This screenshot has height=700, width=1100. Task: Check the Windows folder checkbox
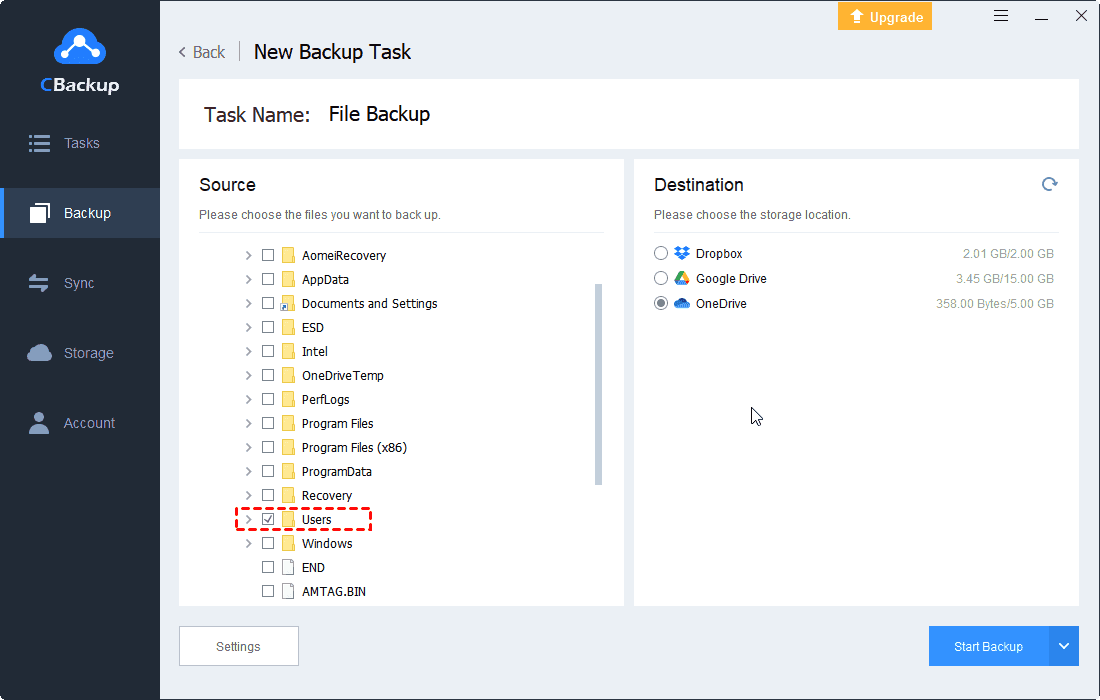point(267,543)
